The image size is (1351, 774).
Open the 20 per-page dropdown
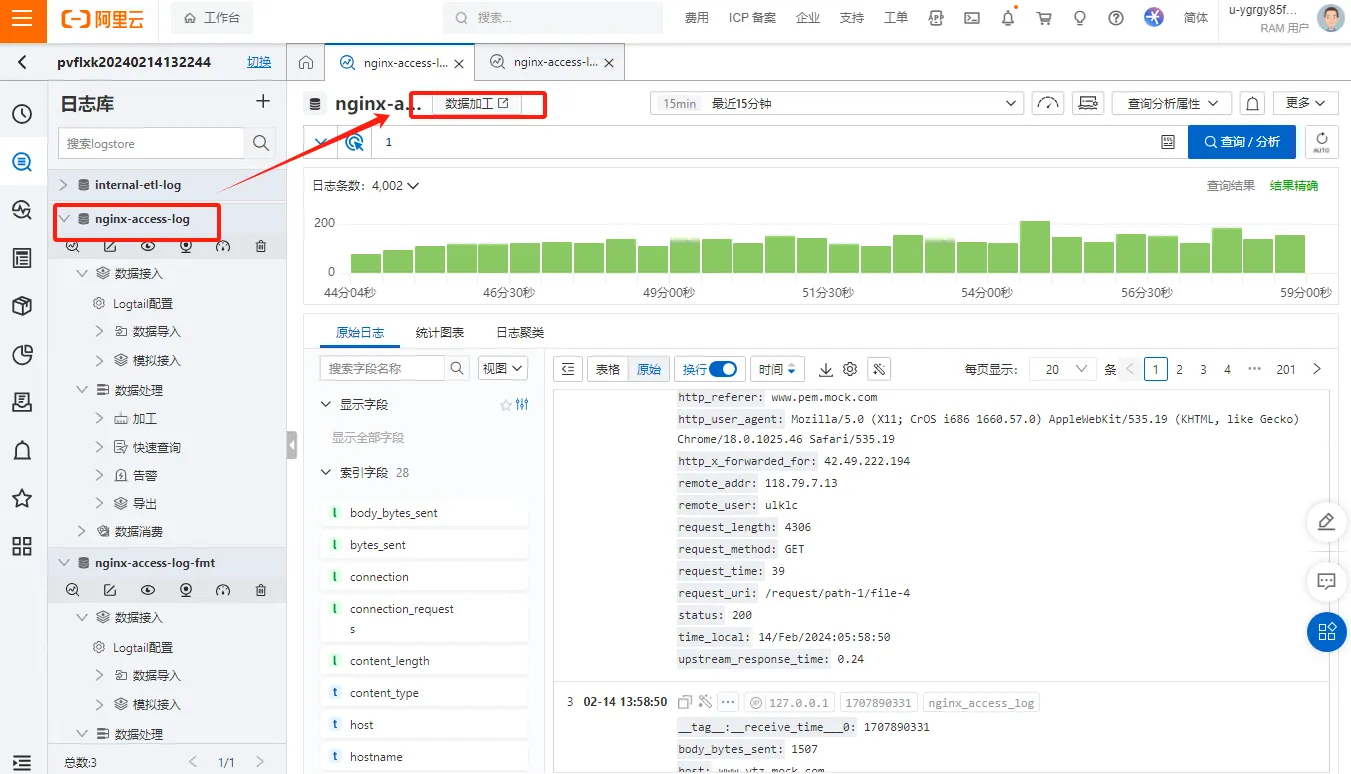click(1064, 369)
